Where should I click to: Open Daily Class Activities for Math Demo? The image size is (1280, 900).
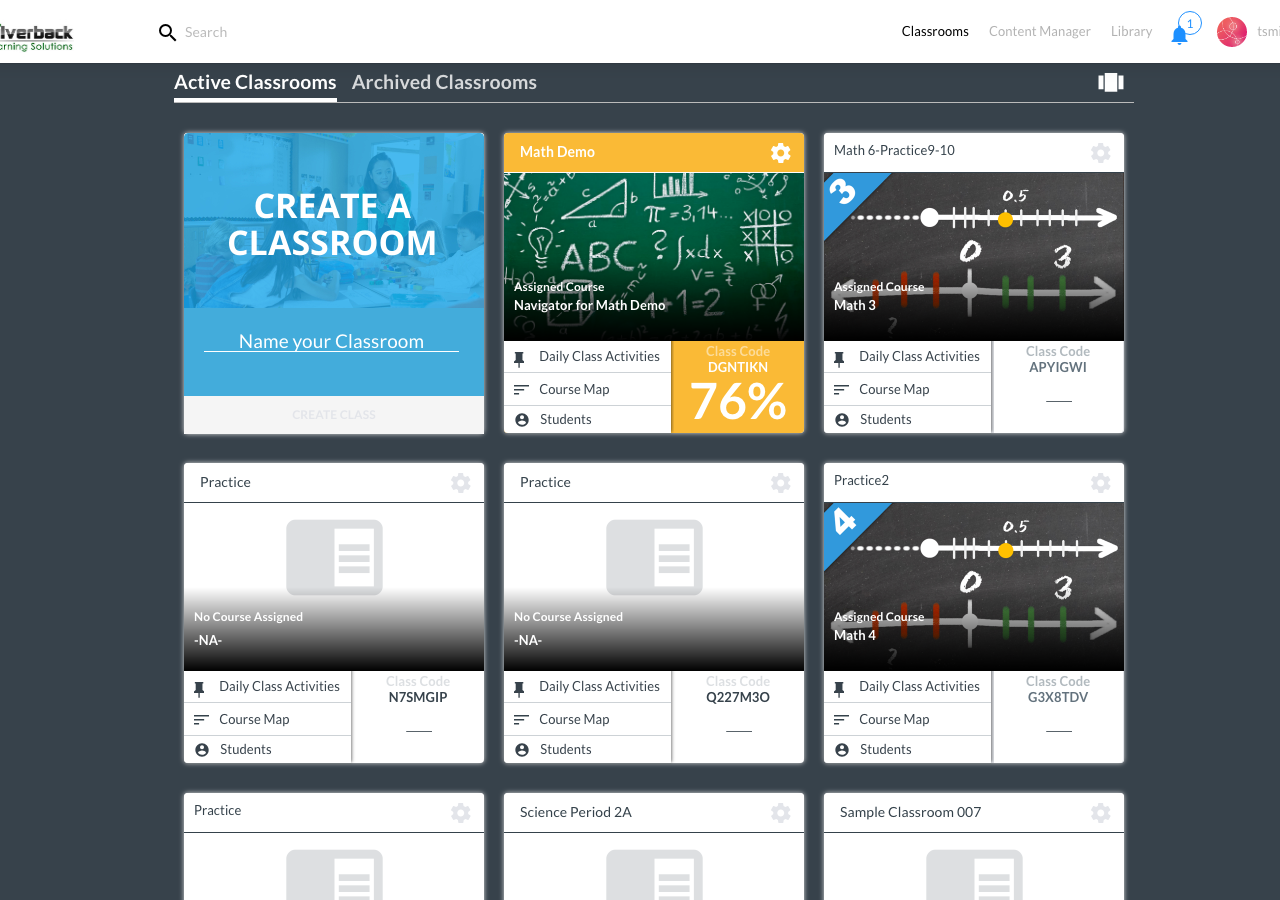(x=598, y=357)
